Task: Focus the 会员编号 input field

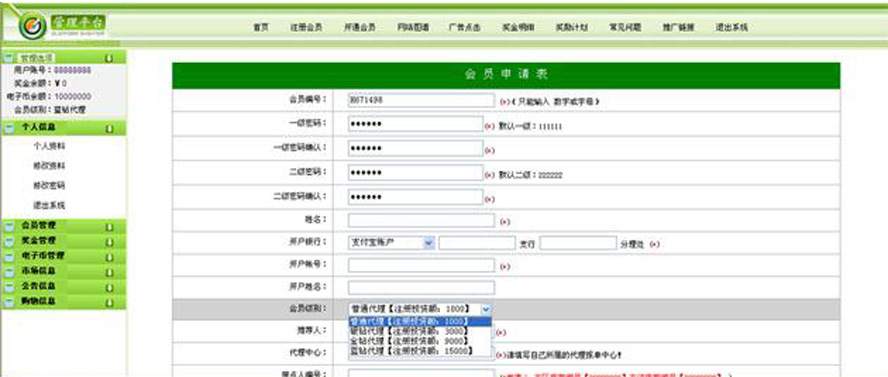Action: (421, 100)
